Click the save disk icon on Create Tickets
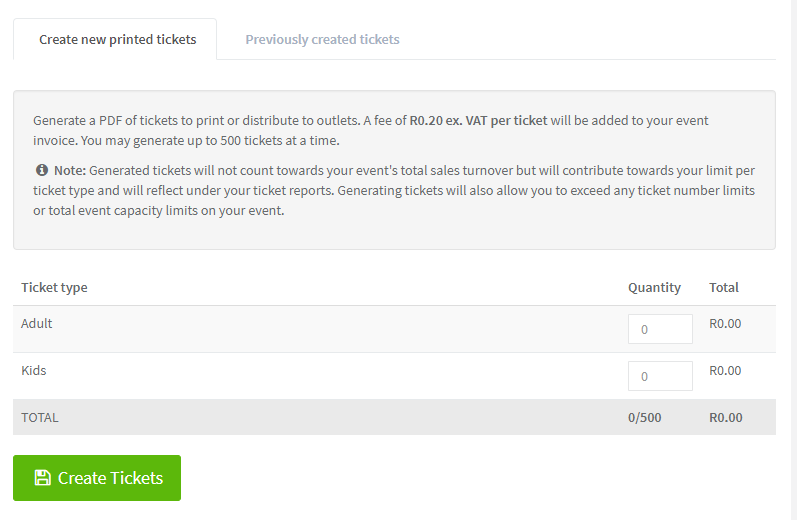 pyautogui.click(x=42, y=478)
